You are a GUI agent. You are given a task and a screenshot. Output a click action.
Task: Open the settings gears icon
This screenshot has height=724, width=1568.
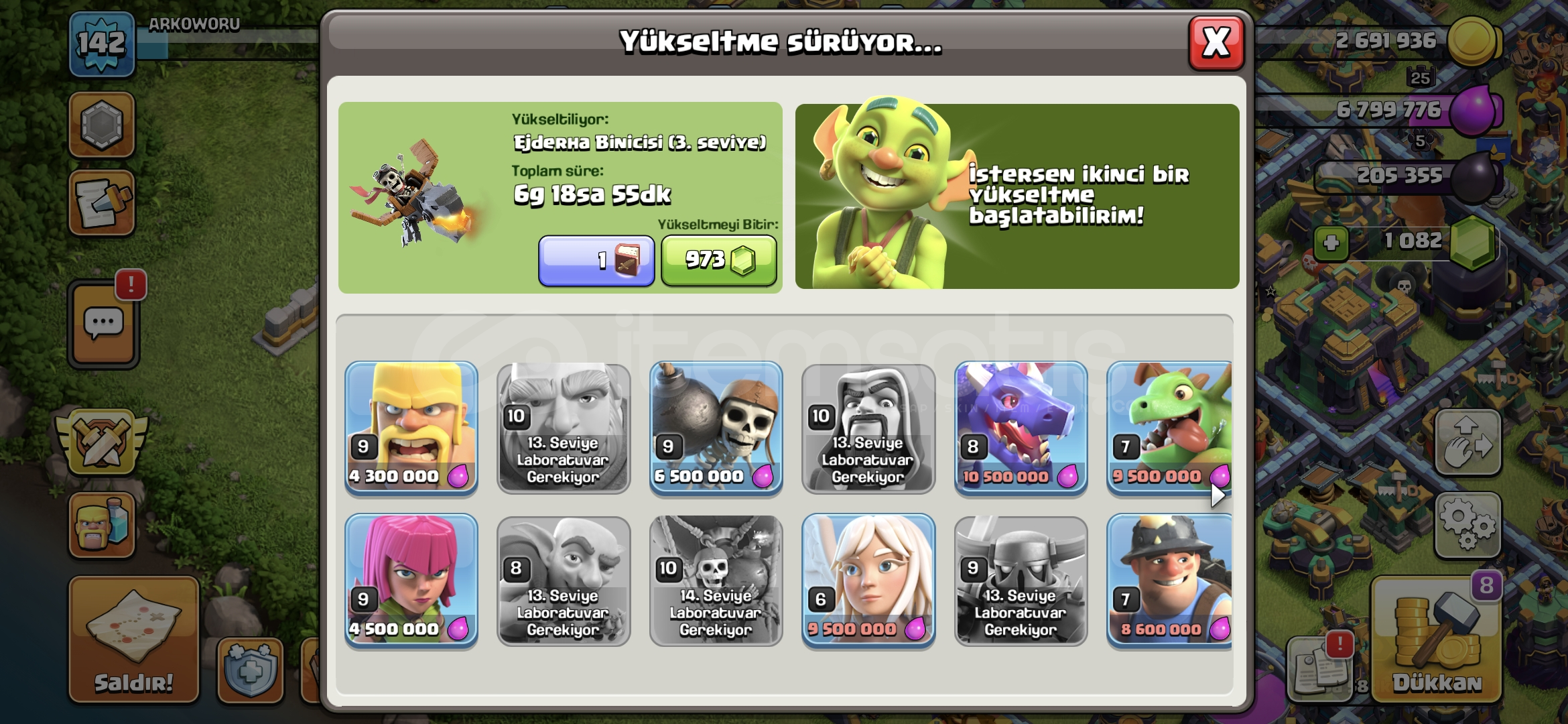click(1467, 526)
